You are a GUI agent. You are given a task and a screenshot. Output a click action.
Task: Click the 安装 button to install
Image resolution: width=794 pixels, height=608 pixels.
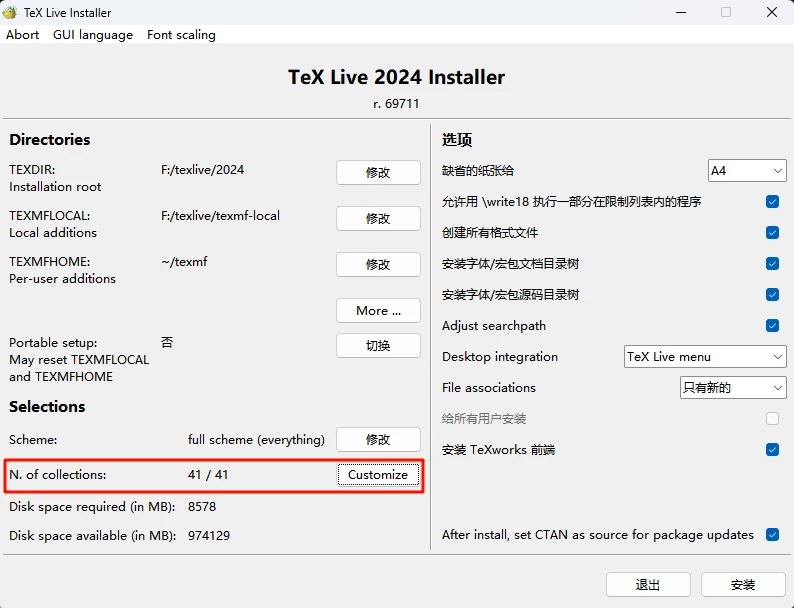click(743, 584)
